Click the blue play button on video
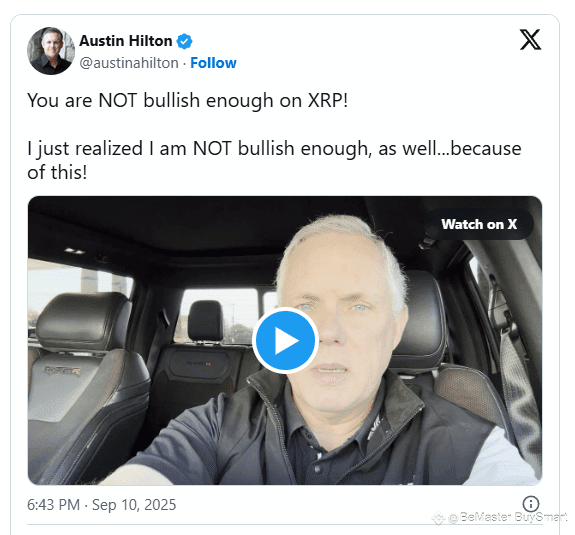 (285, 340)
